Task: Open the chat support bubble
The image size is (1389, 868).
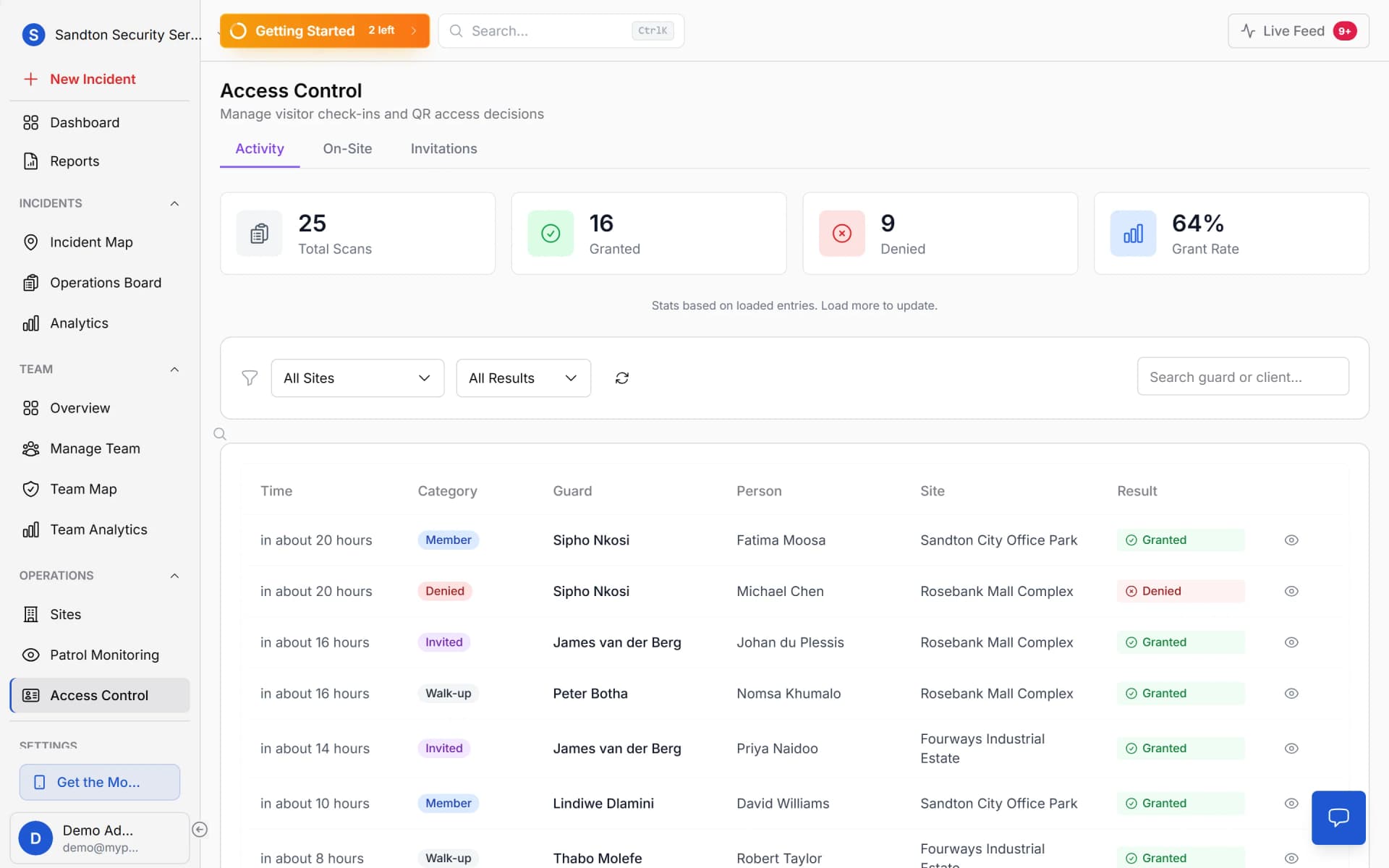Action: click(1338, 817)
